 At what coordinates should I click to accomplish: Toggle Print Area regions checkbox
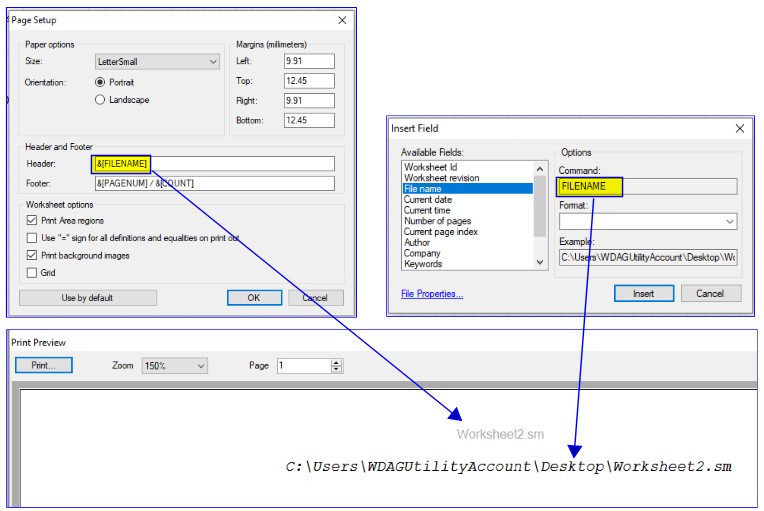(x=33, y=220)
